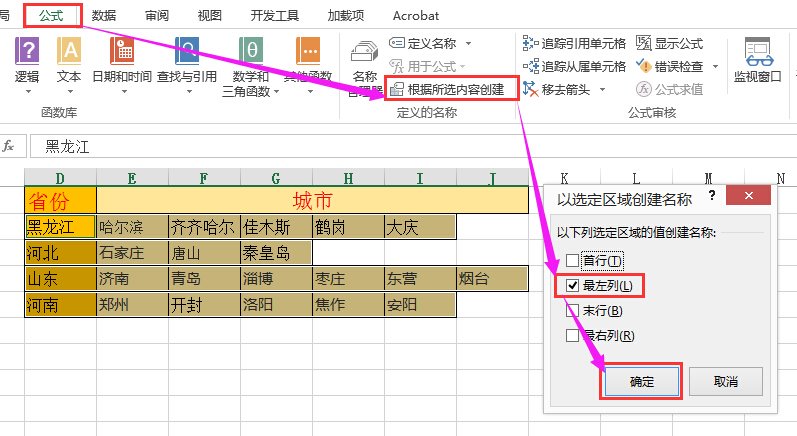Screen dimensions: 797x436
Task: Switch to the Data (数据) tab
Action: [x=104, y=16]
